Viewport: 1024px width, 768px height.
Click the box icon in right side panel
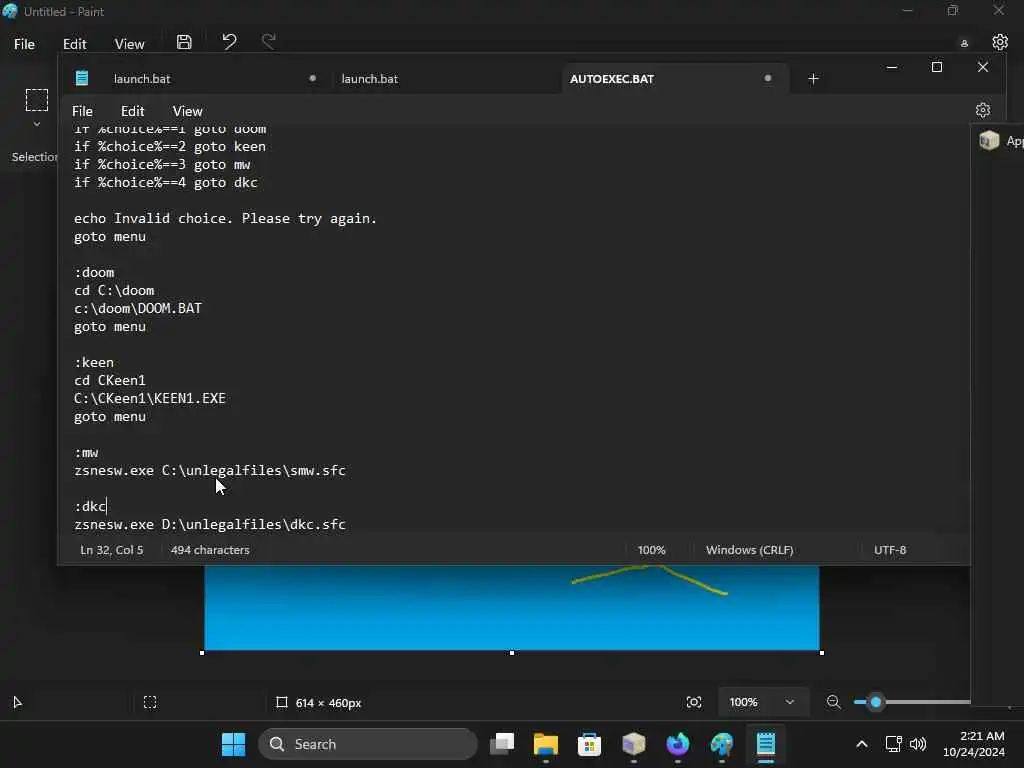tap(989, 140)
